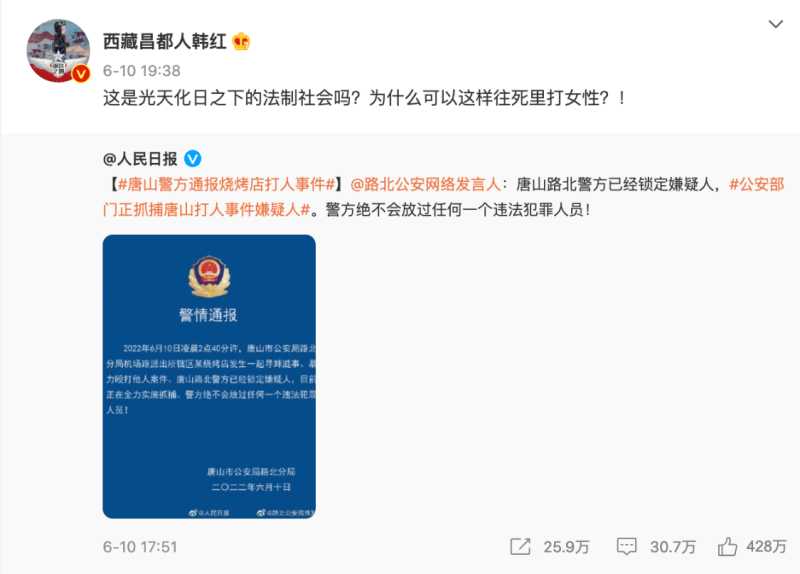Open hashtag #唐山警方通报烧烤店打人事件#
The width and height of the screenshot is (800, 574).
pos(226,184)
